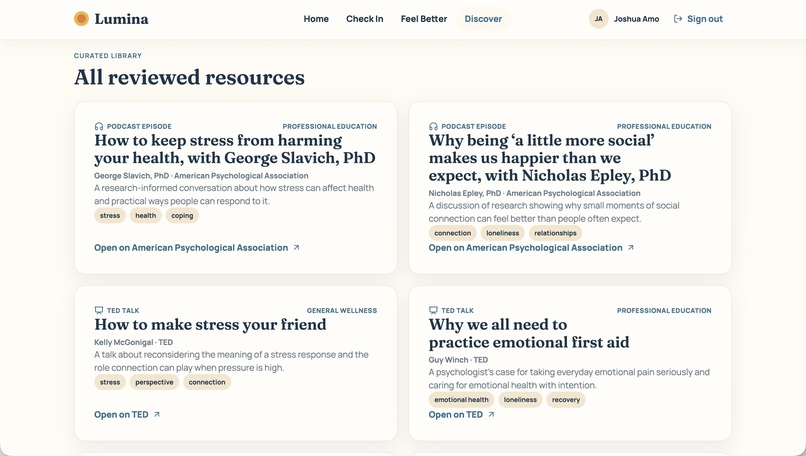Open the Guy Winch talk on TED
The height and width of the screenshot is (456, 806).
(x=462, y=415)
